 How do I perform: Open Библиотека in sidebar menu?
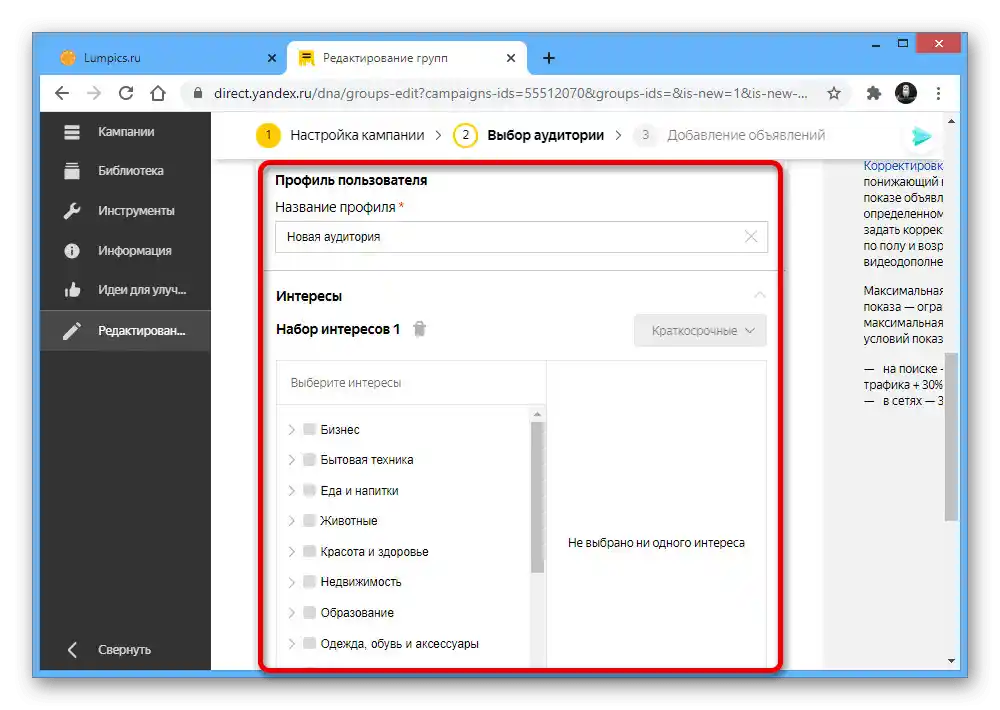point(130,171)
